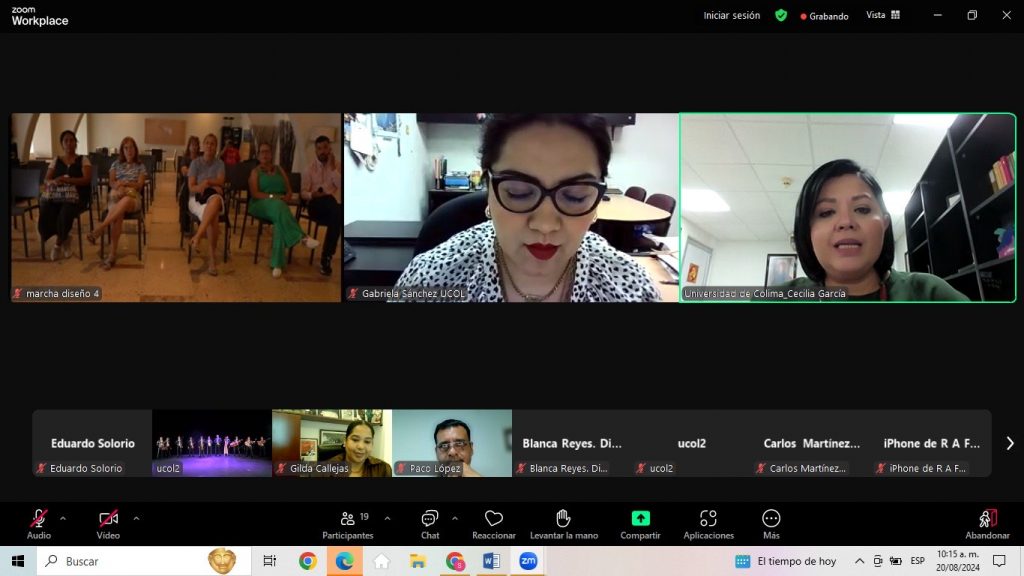Open the Vista layout menu
The height and width of the screenshot is (576, 1024).
882,15
